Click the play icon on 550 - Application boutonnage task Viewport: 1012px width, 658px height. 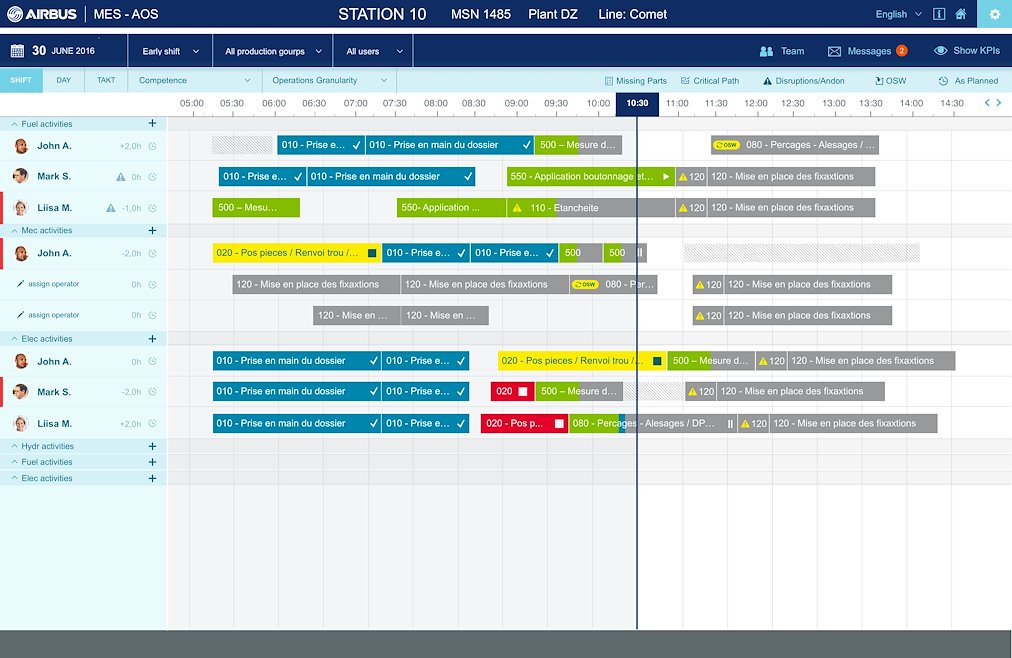666,176
